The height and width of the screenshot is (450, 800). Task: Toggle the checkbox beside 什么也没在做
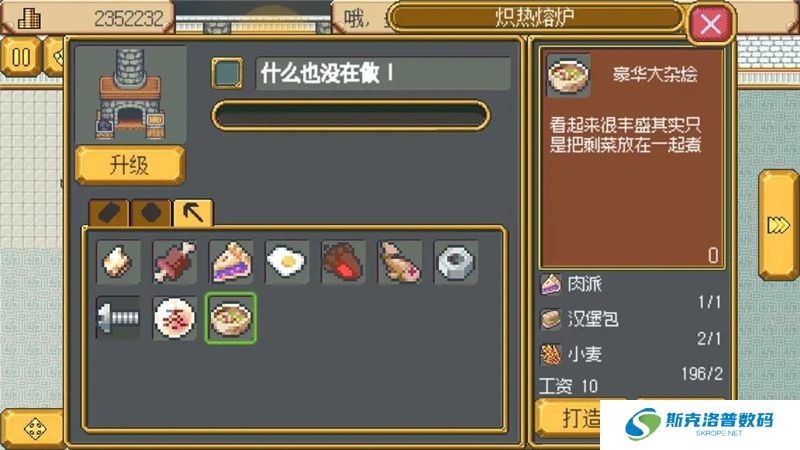[227, 73]
